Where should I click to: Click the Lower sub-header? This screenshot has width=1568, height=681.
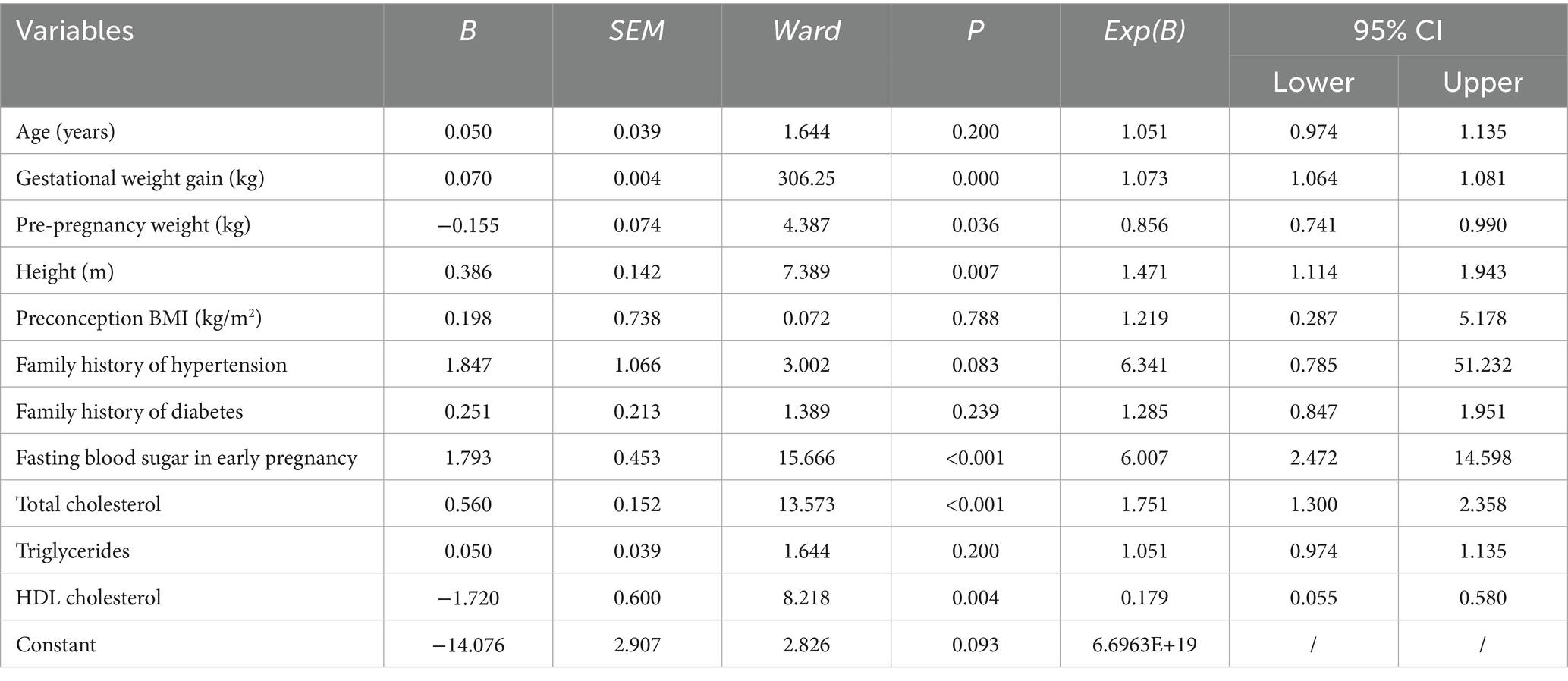click(x=1313, y=83)
